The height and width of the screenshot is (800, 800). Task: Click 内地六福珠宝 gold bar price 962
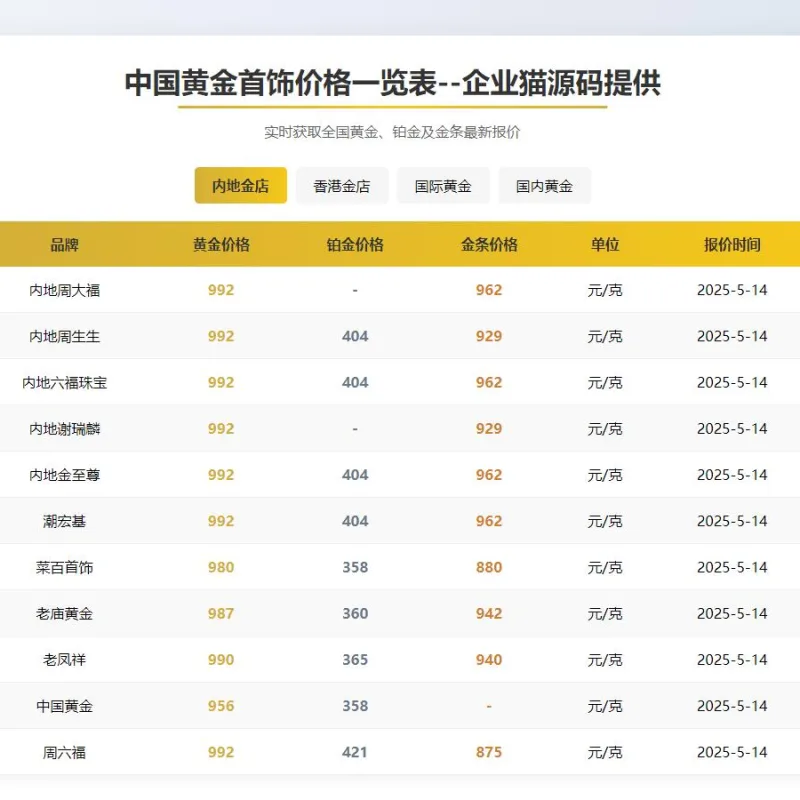(x=489, y=382)
